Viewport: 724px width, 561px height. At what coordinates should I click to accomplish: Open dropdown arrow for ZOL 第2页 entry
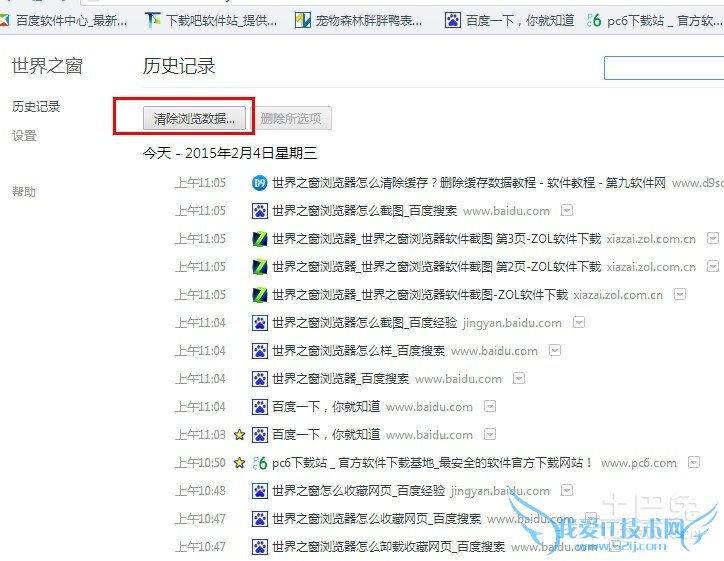[x=713, y=266]
